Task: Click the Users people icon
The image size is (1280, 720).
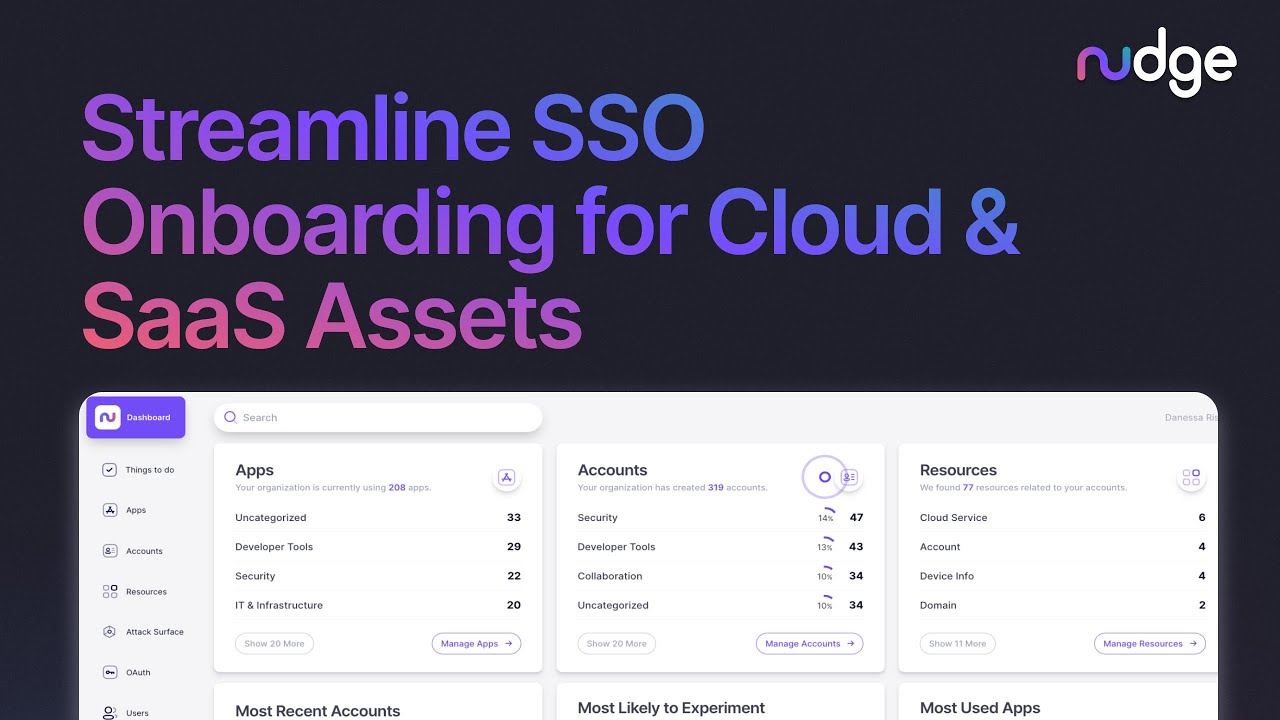Action: [x=110, y=713]
